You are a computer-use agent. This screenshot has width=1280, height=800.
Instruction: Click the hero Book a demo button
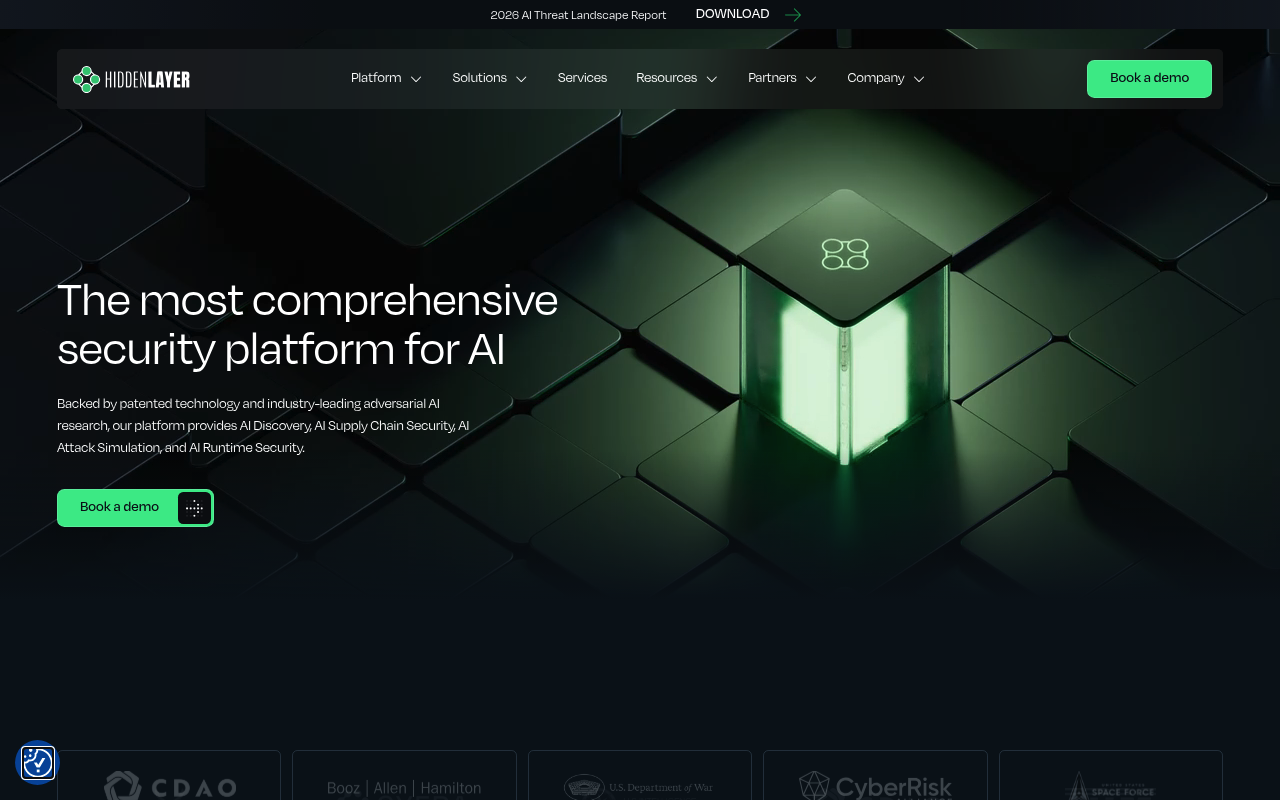pyautogui.click(x=135, y=508)
